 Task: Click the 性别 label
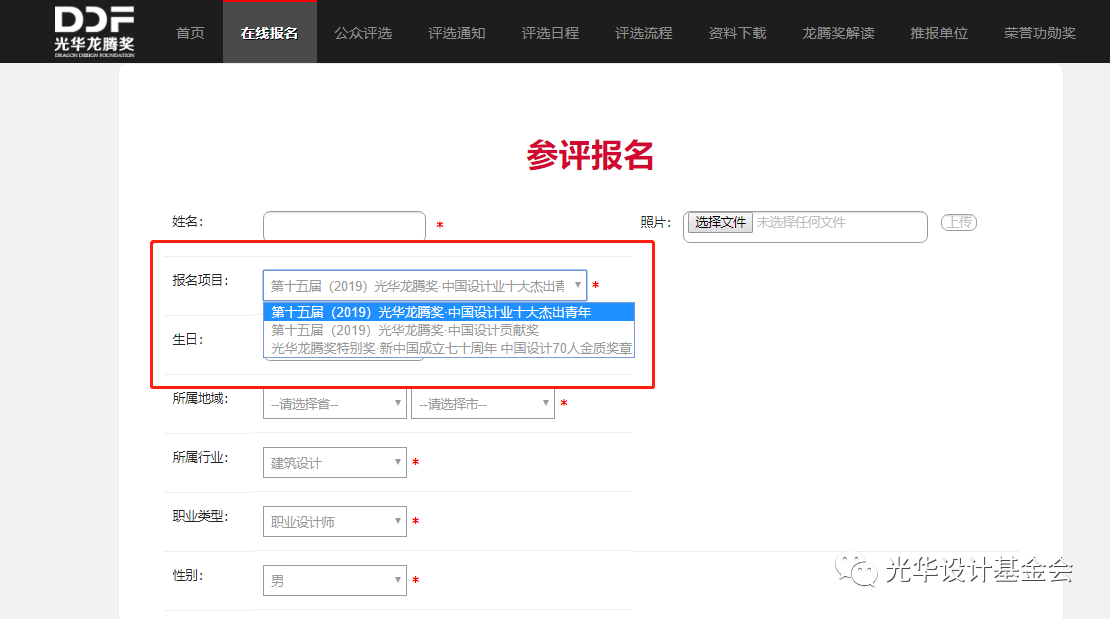click(188, 575)
